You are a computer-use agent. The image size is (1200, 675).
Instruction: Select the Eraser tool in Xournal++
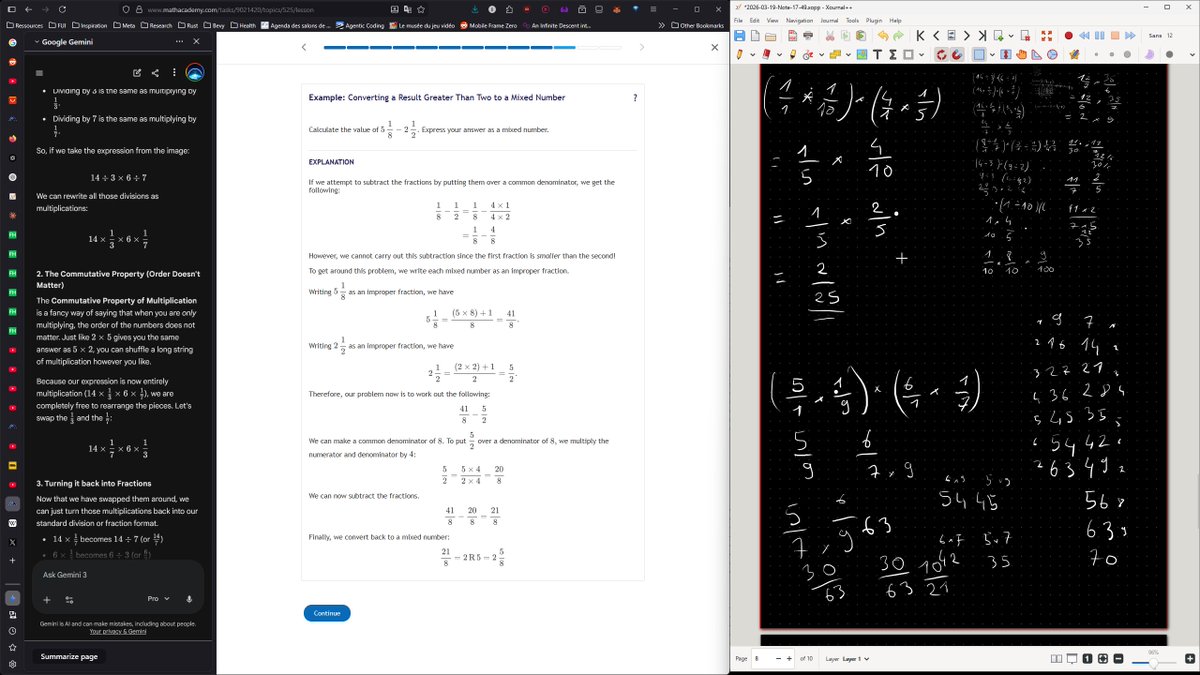766,54
